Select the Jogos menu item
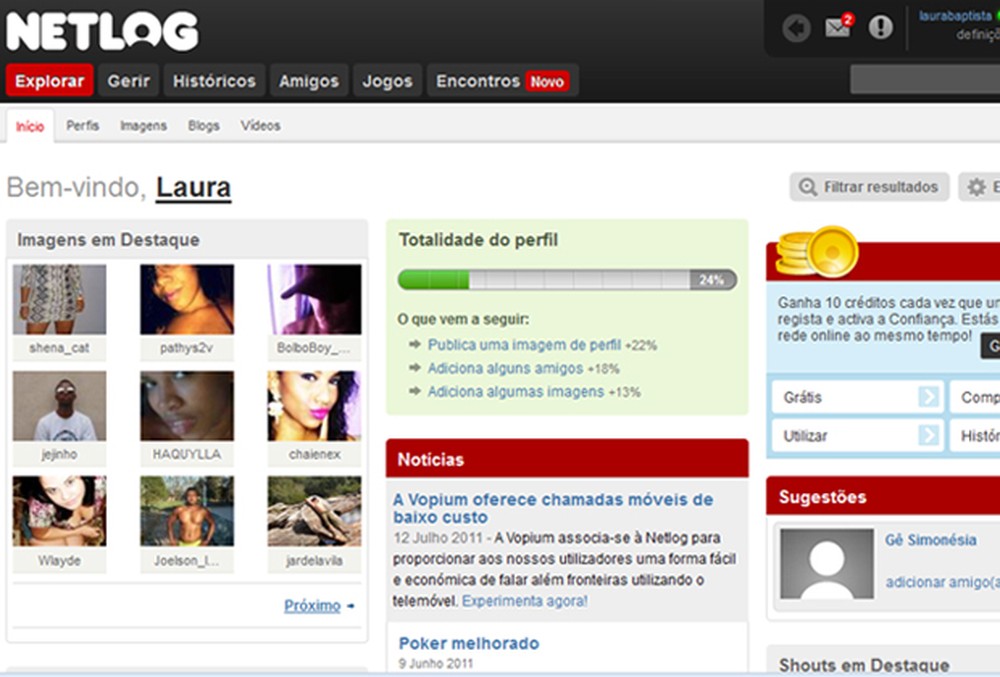 point(387,80)
